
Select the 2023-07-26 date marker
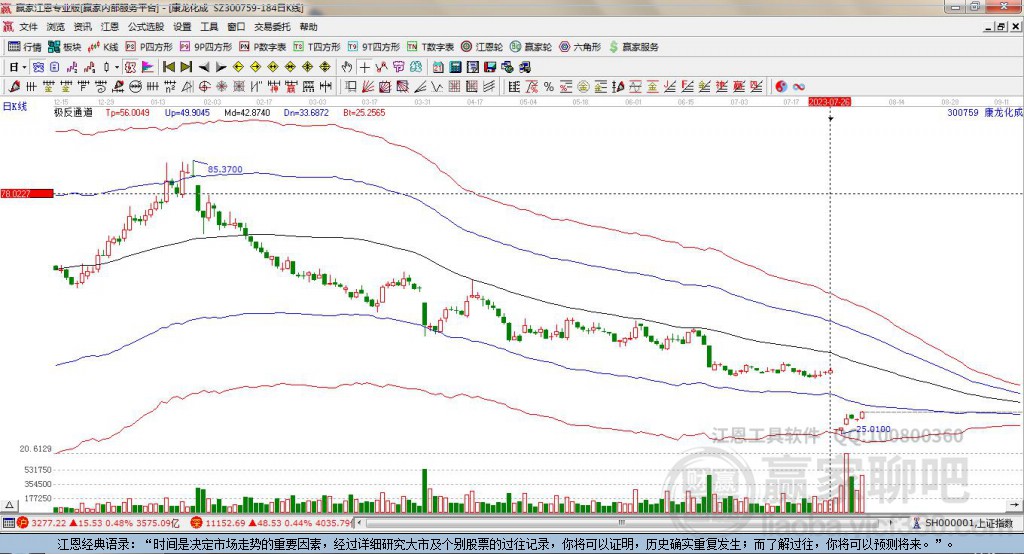click(x=829, y=102)
